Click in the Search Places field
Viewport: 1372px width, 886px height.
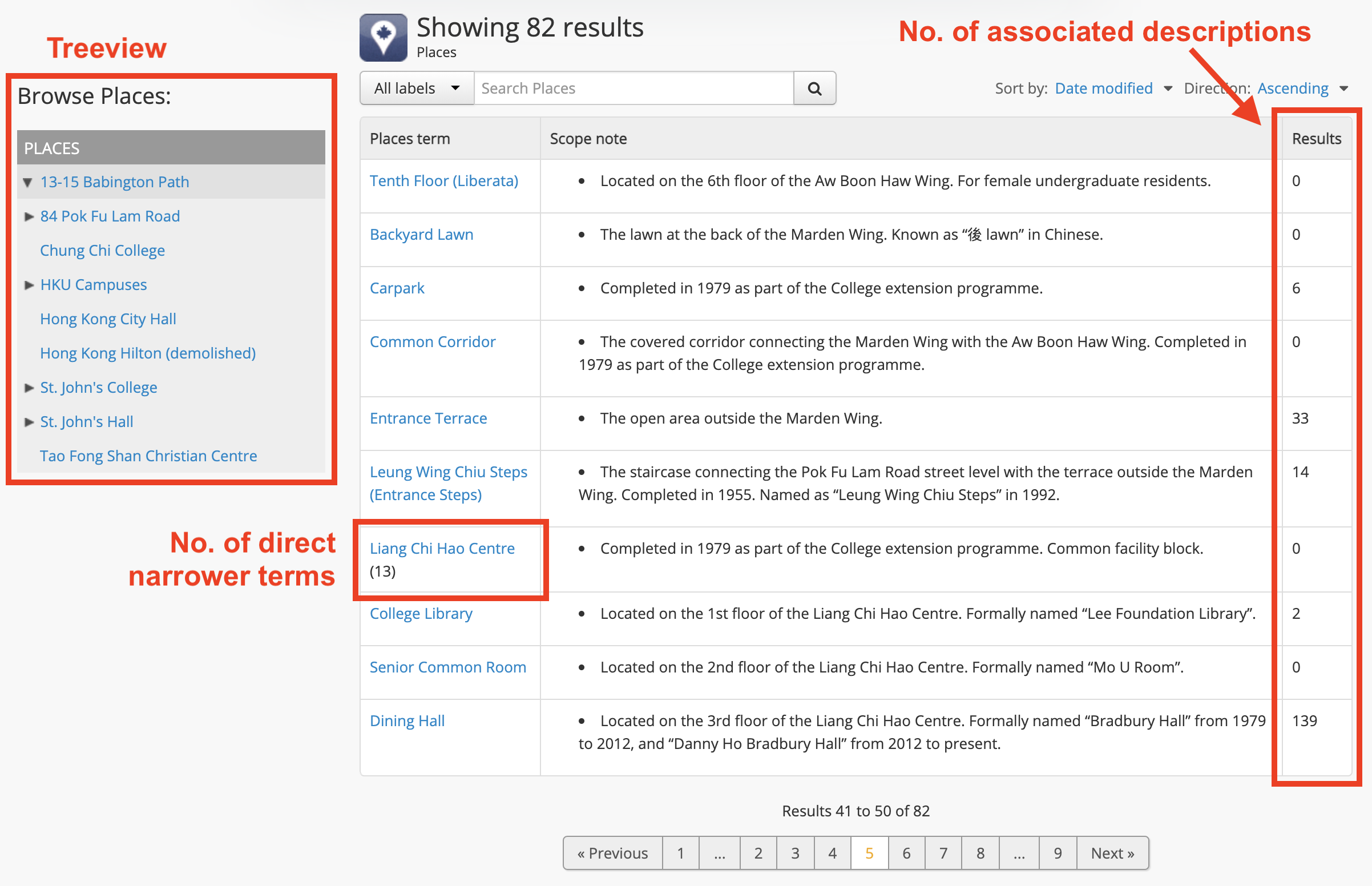tap(633, 88)
